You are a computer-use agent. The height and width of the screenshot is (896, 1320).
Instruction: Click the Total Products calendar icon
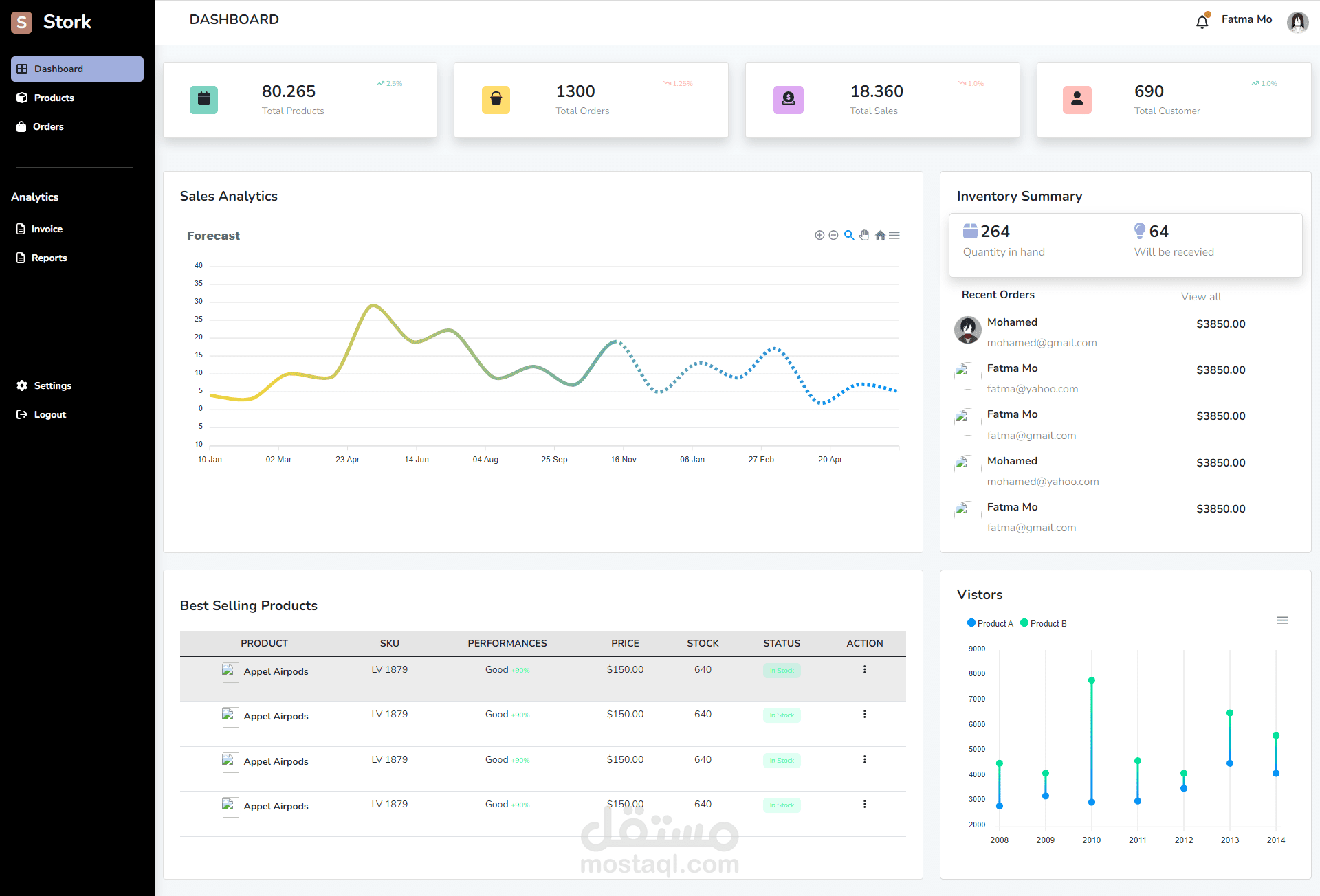click(203, 100)
